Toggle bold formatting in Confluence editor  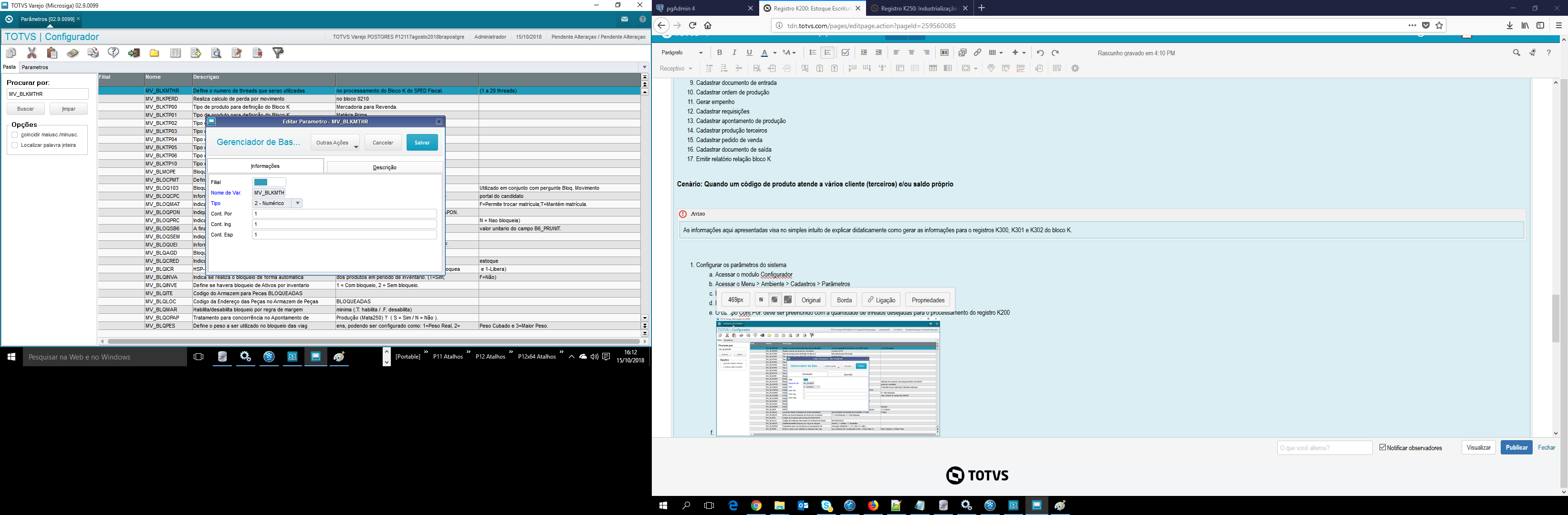point(720,53)
